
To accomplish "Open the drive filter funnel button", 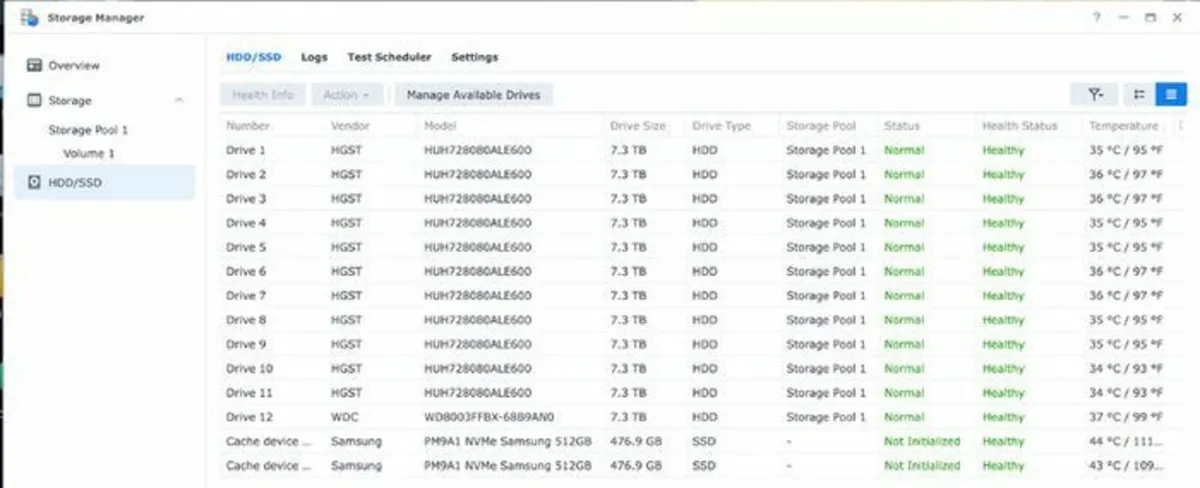I will [1096, 95].
